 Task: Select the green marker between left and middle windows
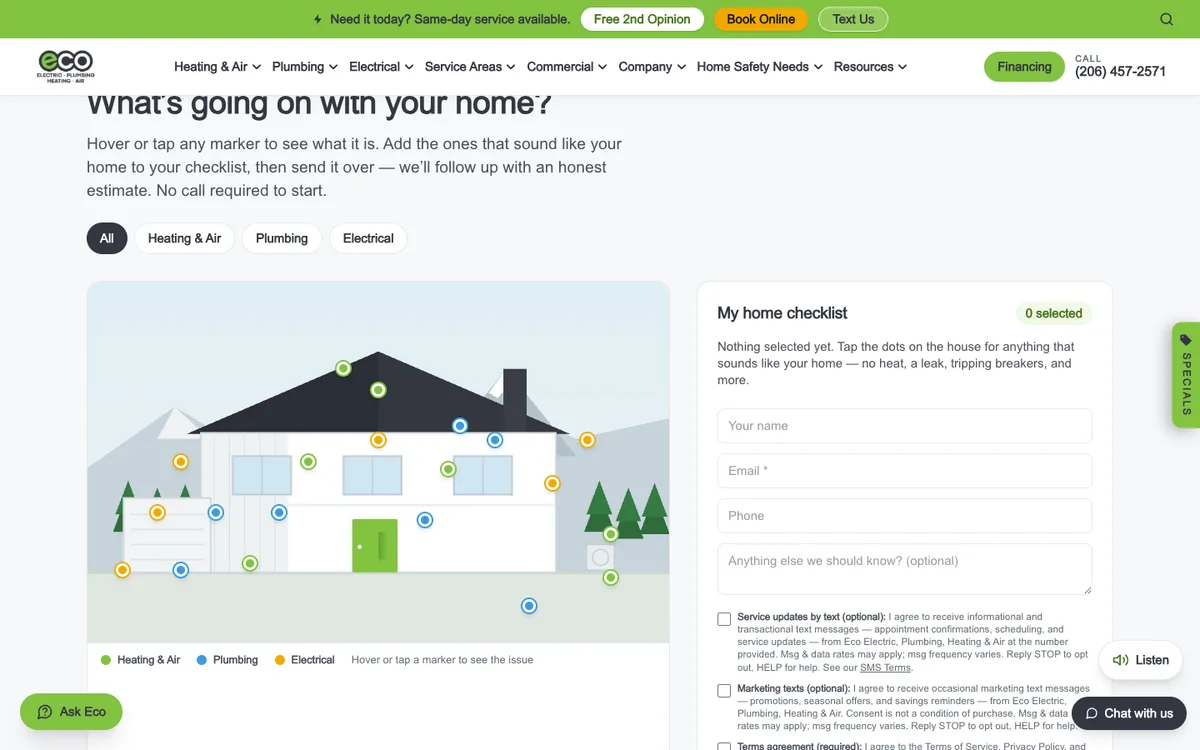pos(308,462)
